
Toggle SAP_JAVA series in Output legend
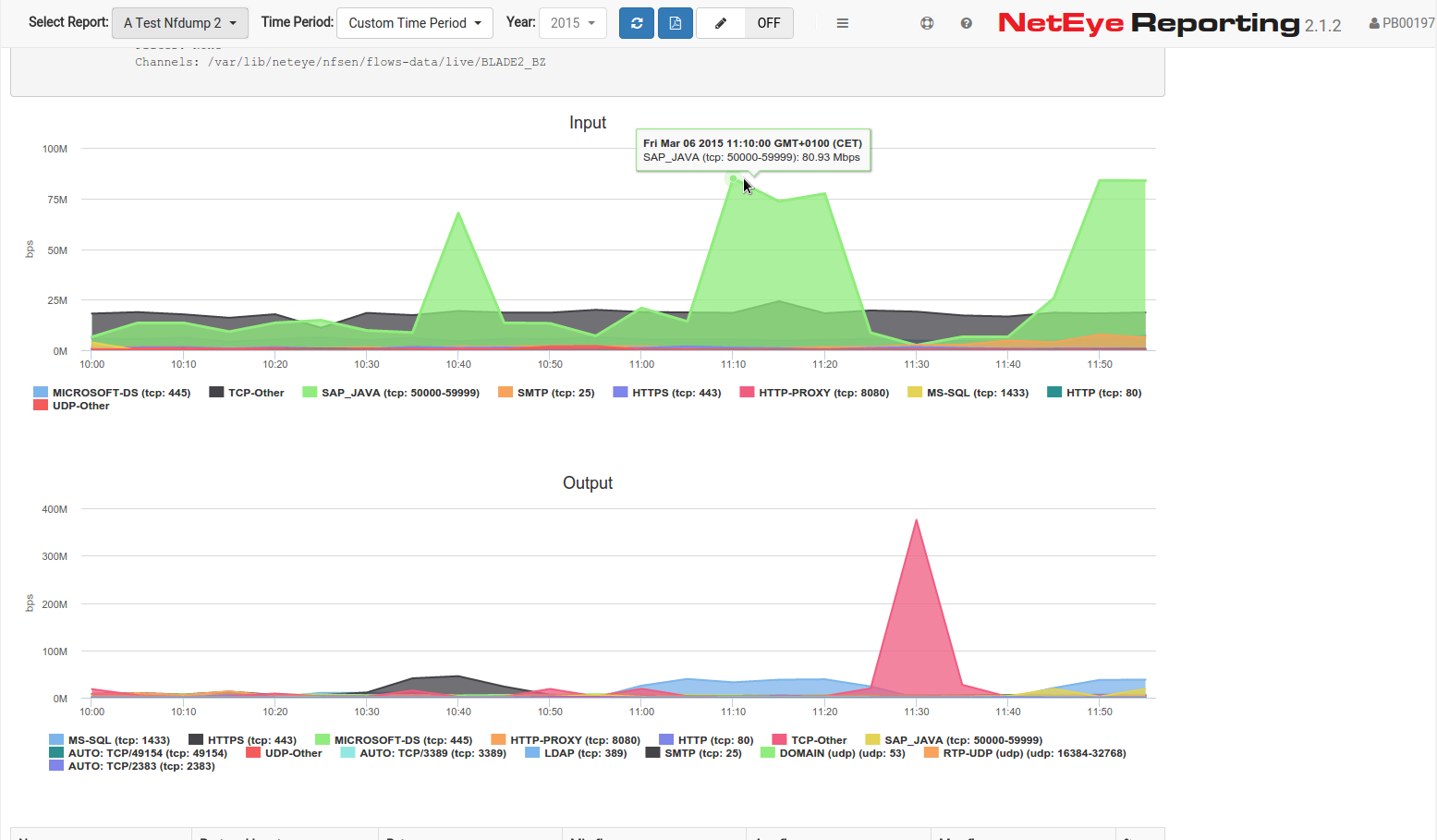pyautogui.click(x=954, y=740)
